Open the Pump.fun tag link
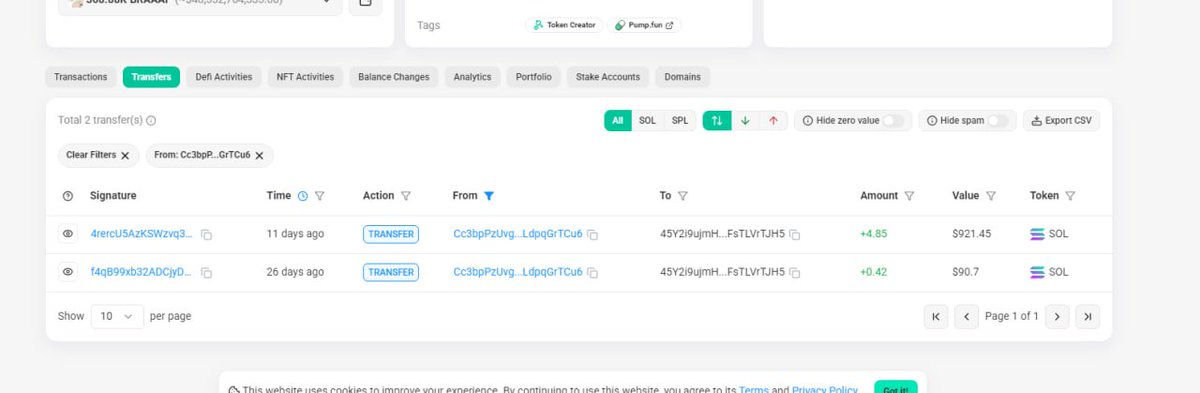 [x=645, y=25]
